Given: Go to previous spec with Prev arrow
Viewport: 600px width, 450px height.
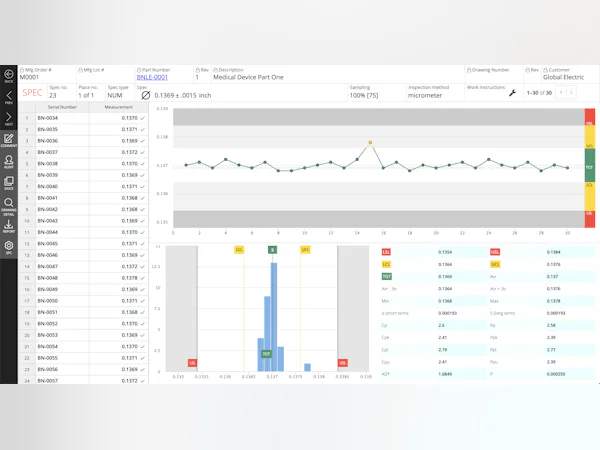Looking at the screenshot, I should pyautogui.click(x=8, y=97).
